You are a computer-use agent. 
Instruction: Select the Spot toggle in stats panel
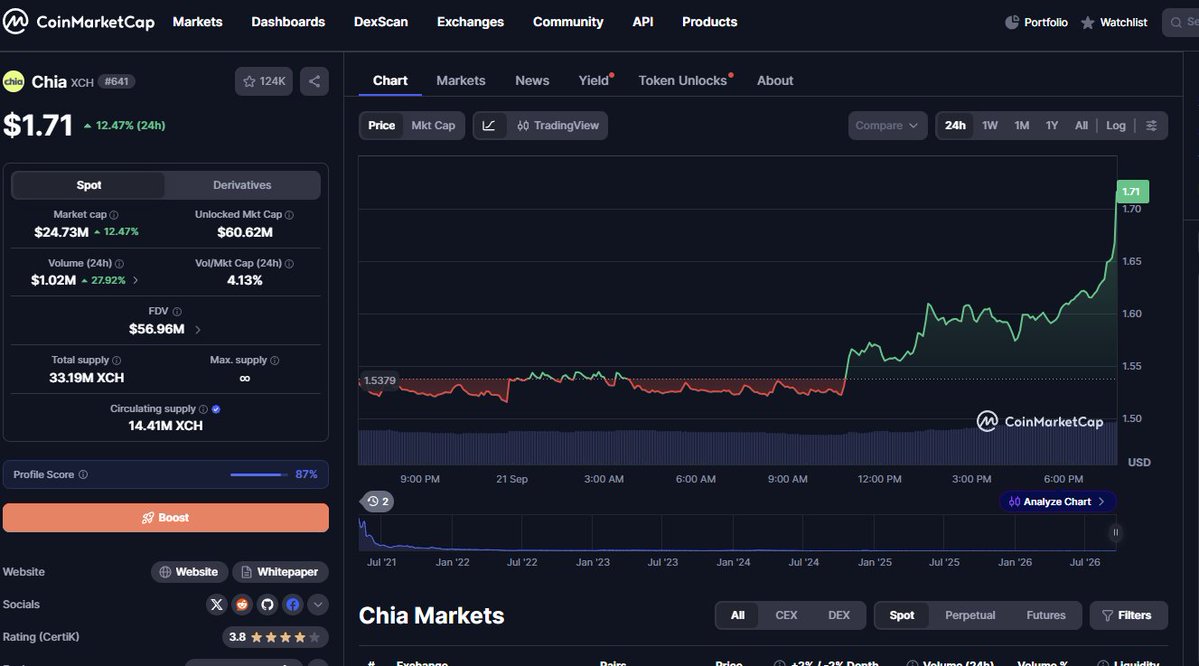coord(89,185)
